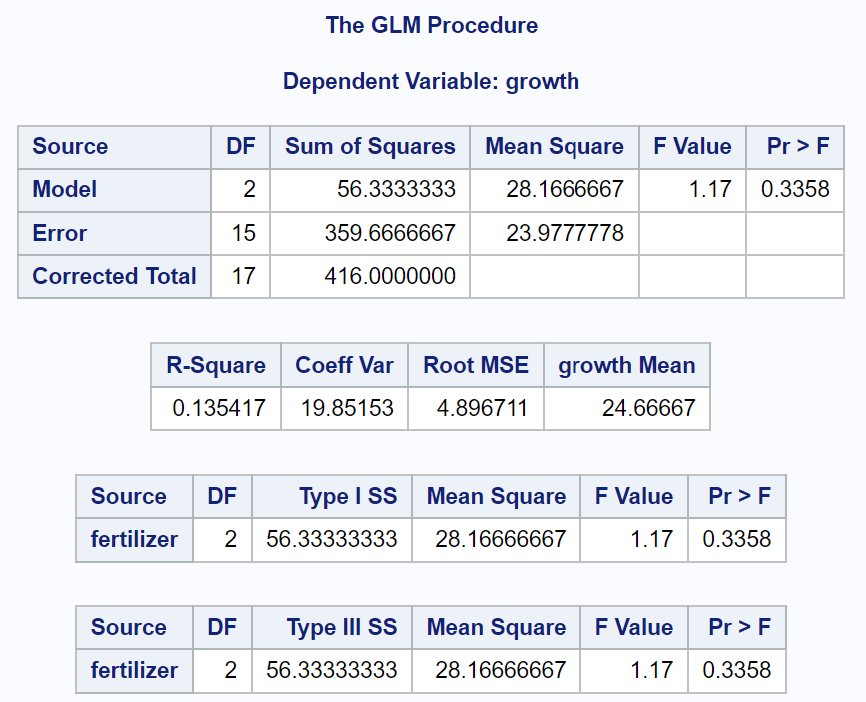Click the Type I SS column header
The height and width of the screenshot is (702, 866).
point(348,496)
